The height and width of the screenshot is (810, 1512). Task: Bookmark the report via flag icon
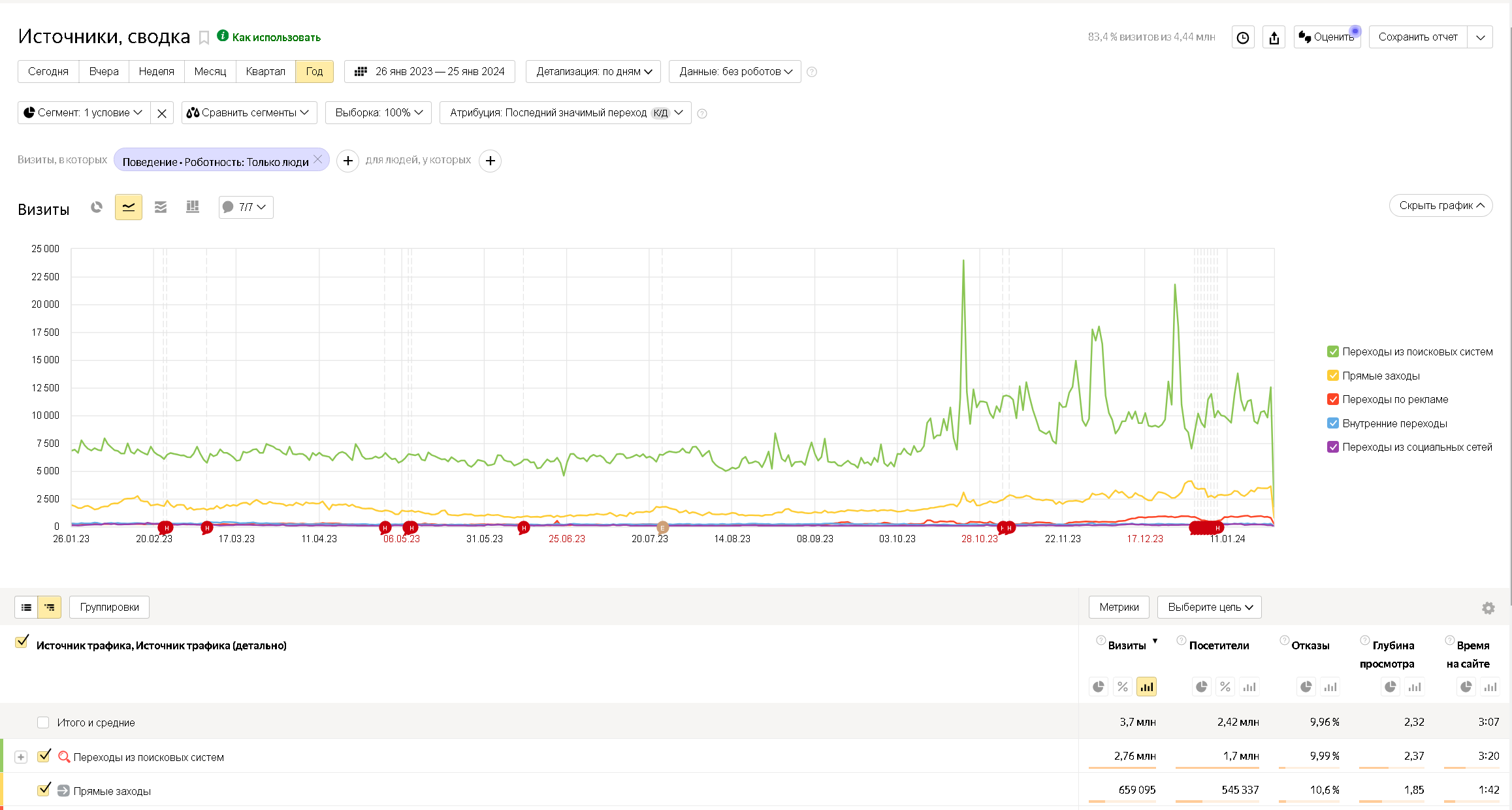[x=204, y=38]
